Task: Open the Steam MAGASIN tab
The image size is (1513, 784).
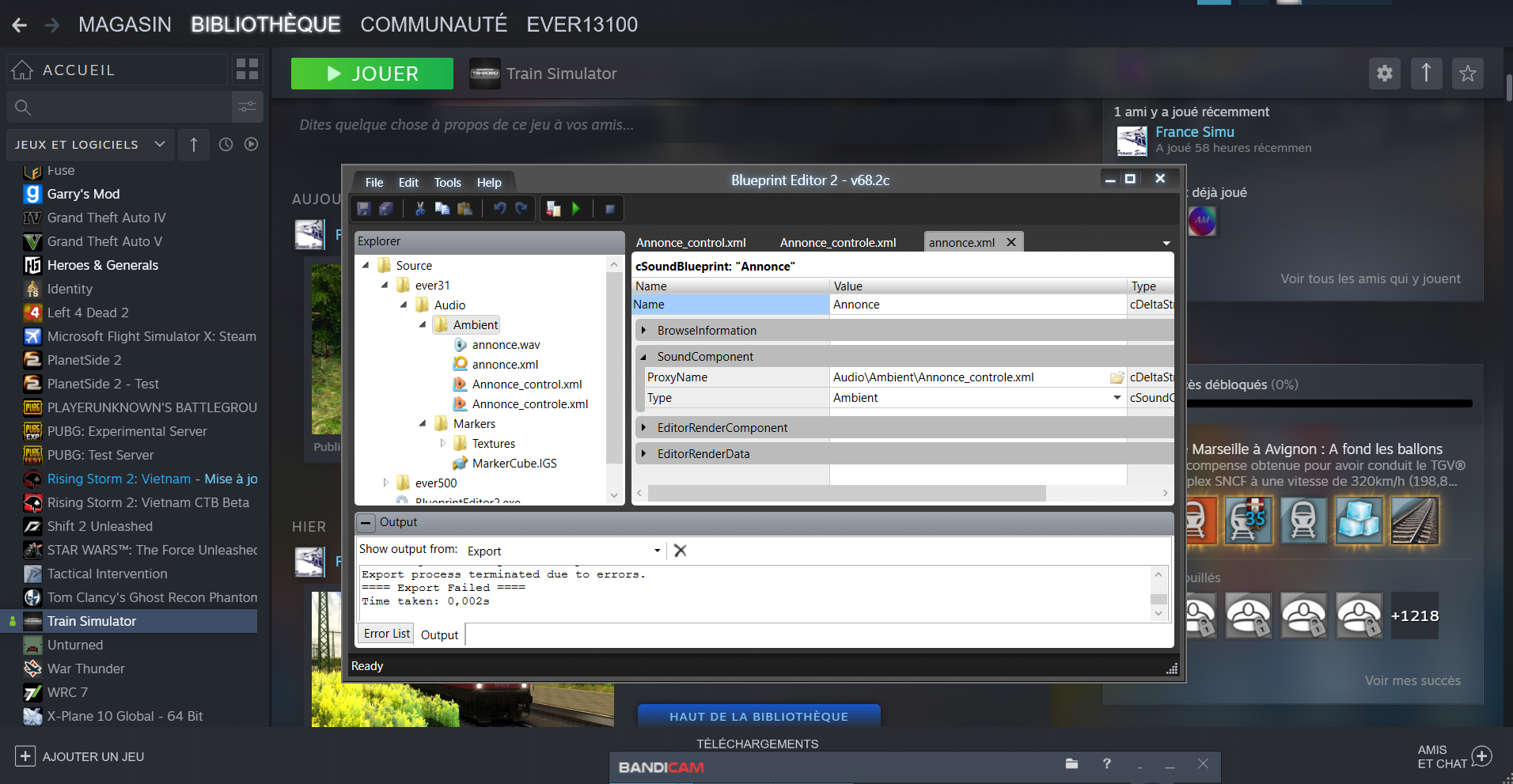Action: pyautogui.click(x=124, y=25)
